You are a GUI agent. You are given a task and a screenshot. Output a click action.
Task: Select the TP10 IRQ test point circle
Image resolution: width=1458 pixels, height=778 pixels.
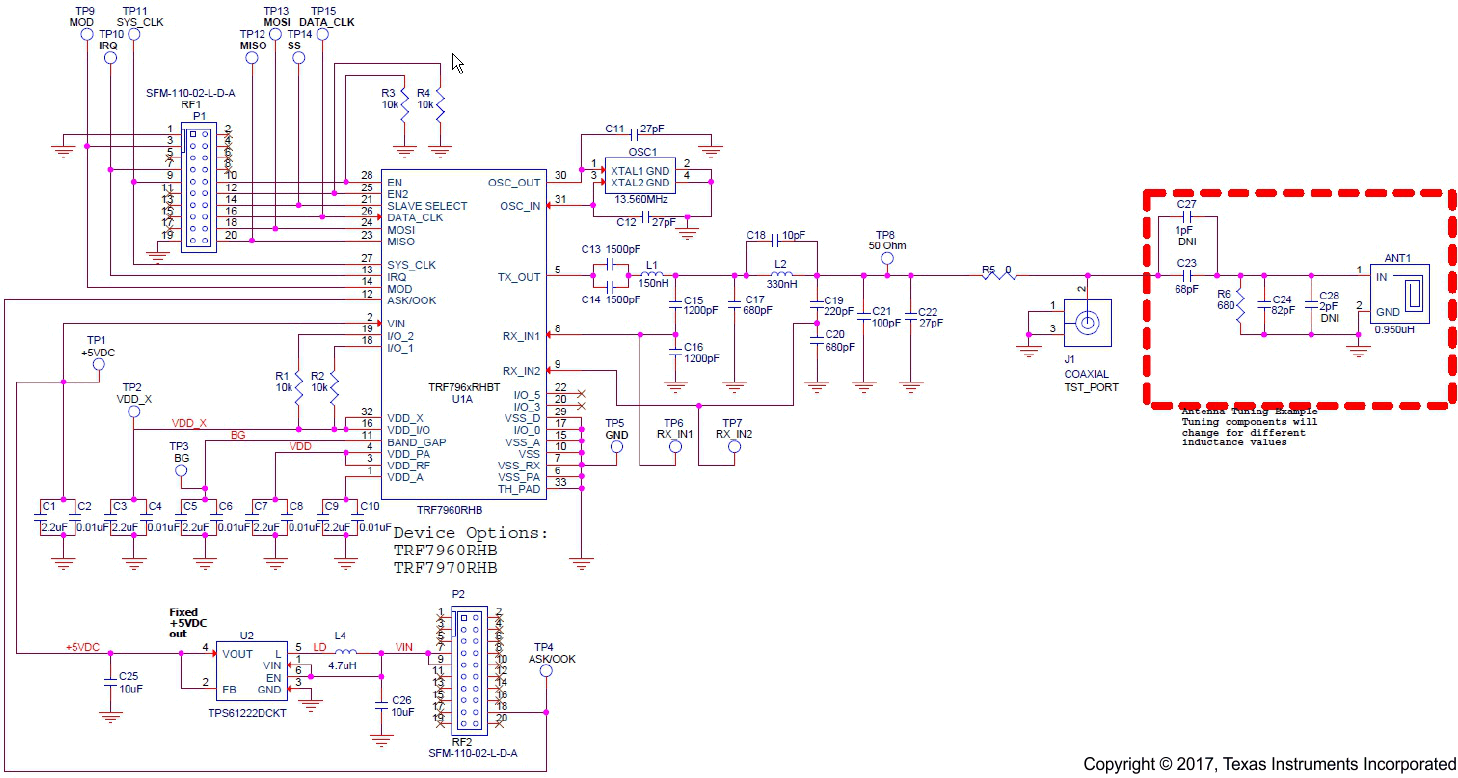(110, 58)
